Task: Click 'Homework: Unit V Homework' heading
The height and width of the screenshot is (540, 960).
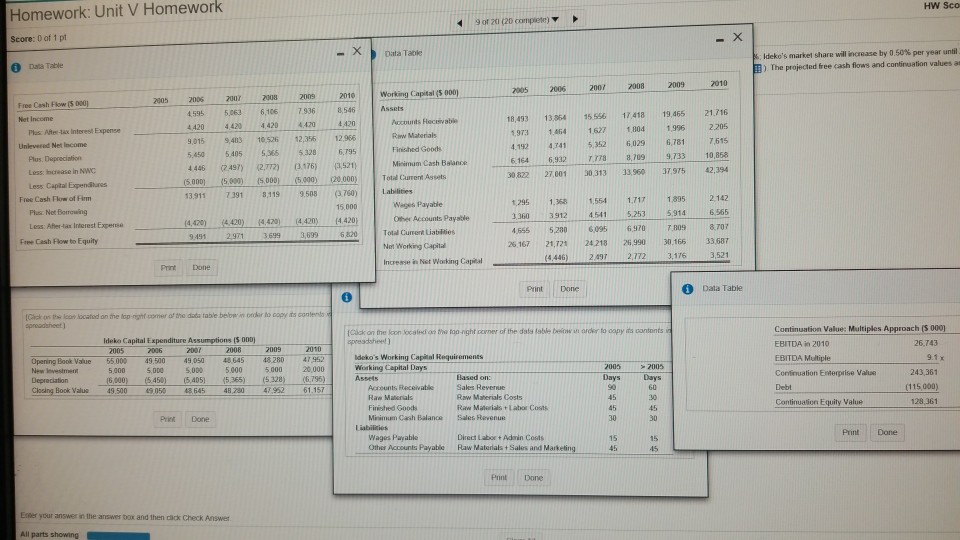Action: click(116, 11)
